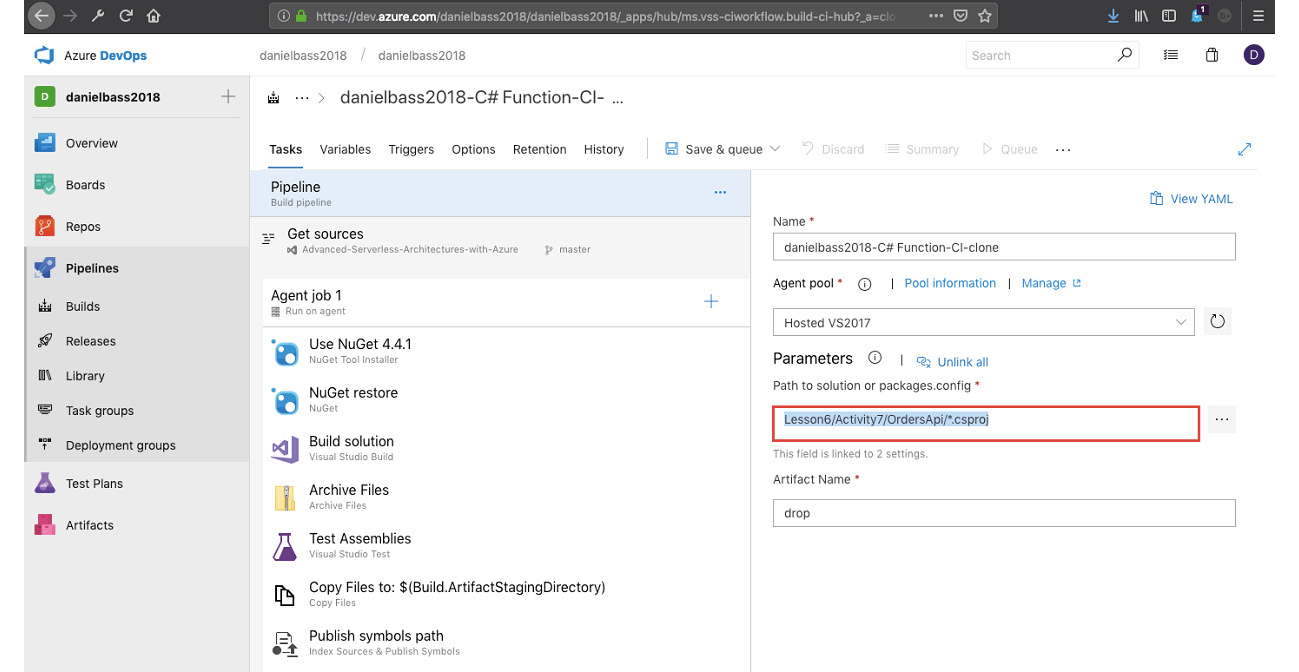Click danielbass2018 organization breadcrumb
The height and width of the screenshot is (672, 1299).
click(x=303, y=55)
